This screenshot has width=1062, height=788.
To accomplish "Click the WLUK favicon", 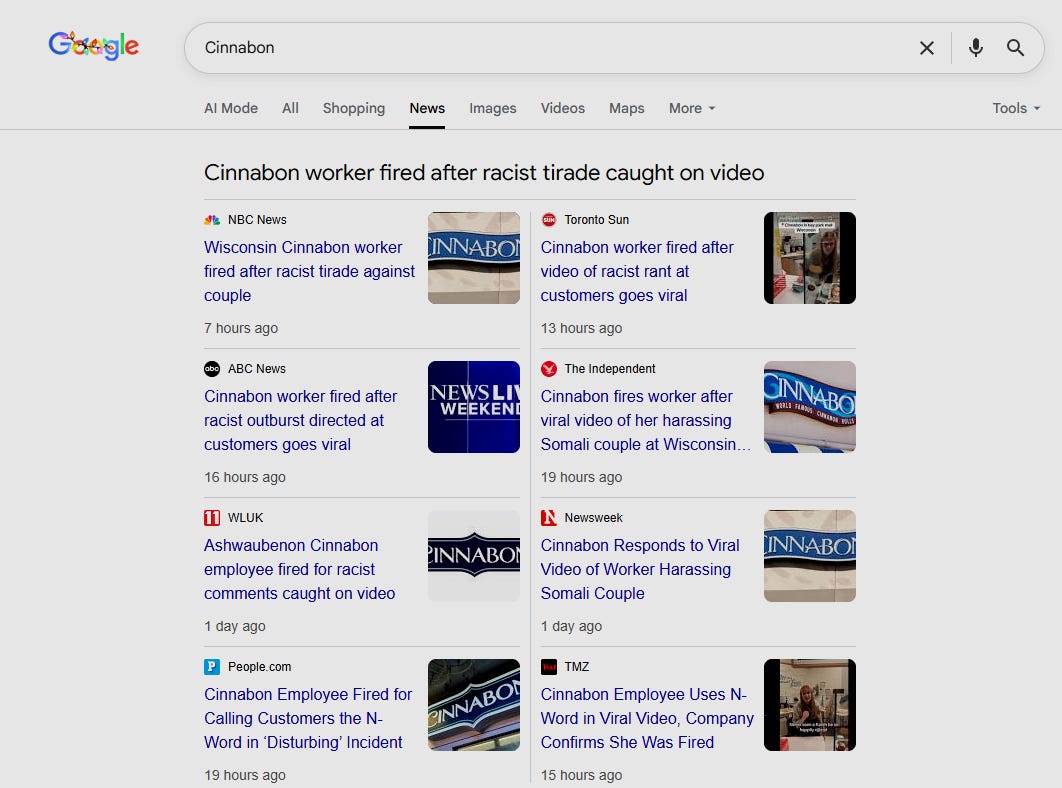I will pyautogui.click(x=212, y=518).
